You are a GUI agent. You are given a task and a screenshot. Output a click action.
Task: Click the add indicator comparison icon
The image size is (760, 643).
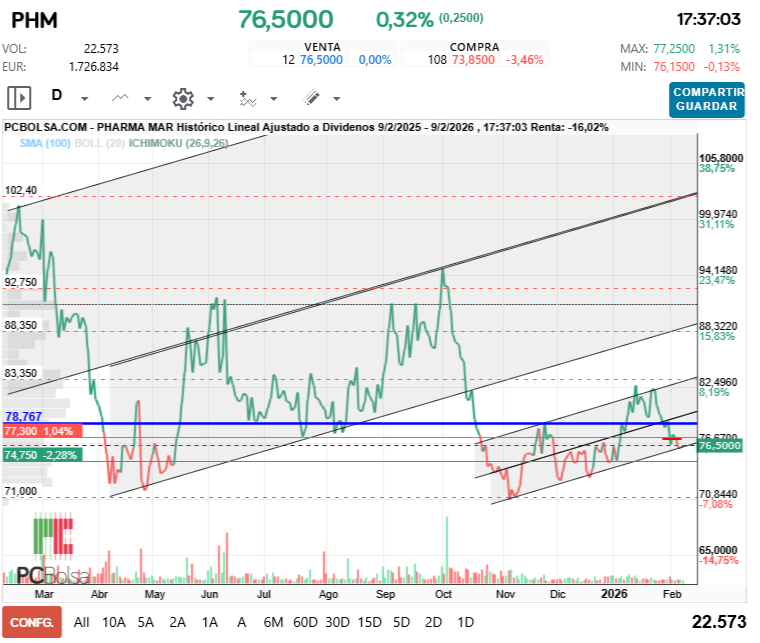(247, 98)
